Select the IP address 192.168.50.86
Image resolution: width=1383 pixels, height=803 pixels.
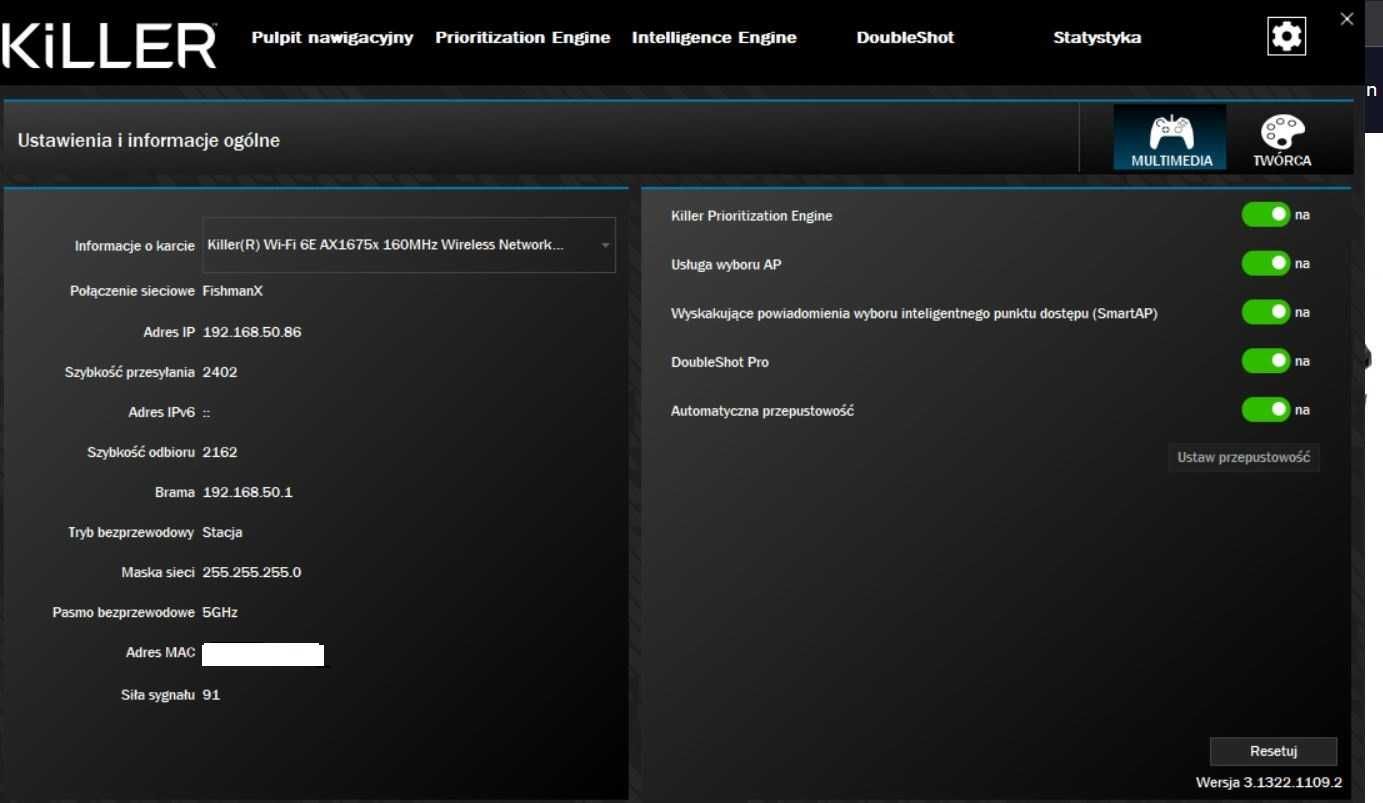tap(252, 332)
